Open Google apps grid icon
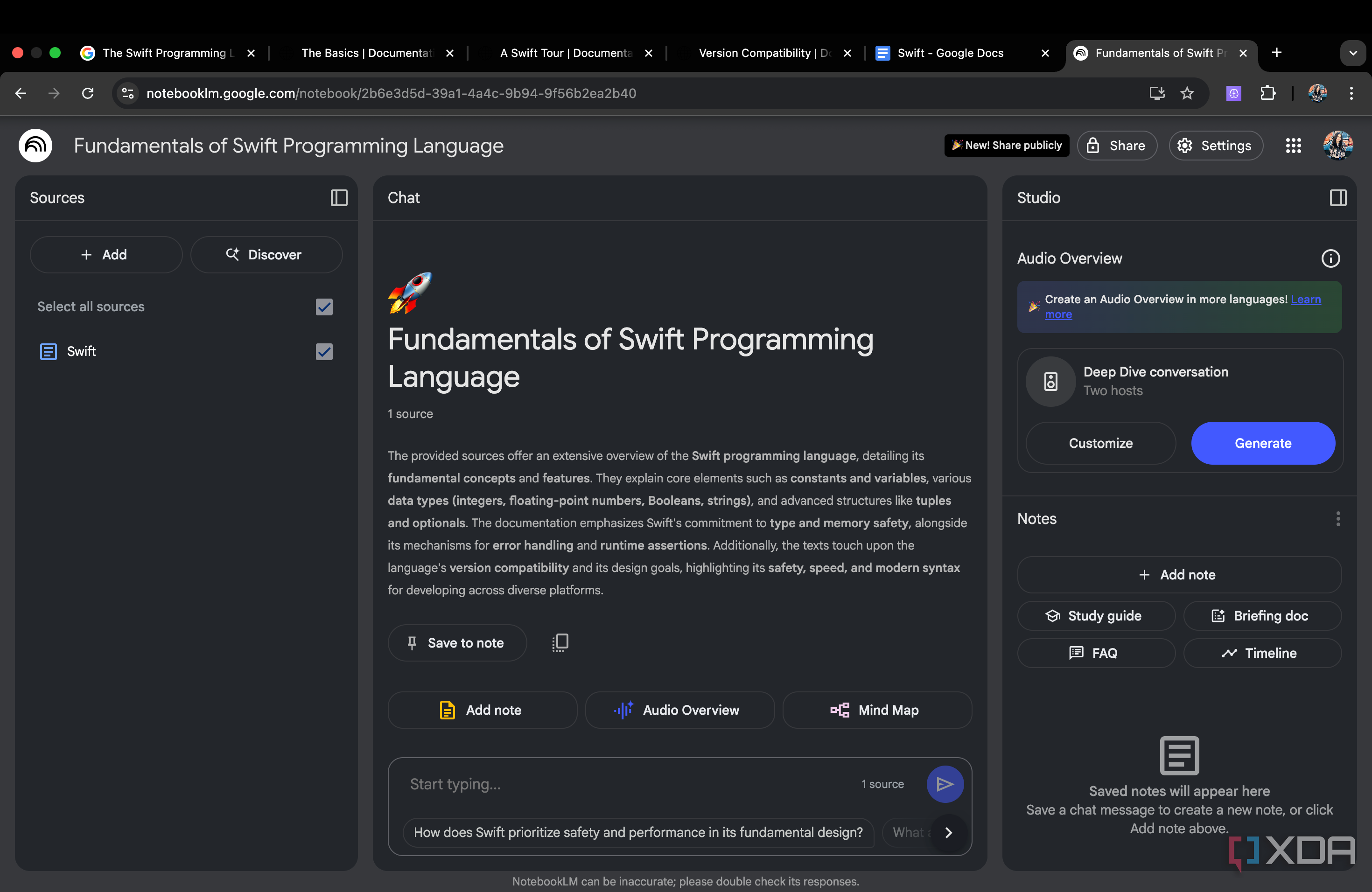Viewport: 1372px width, 892px height. point(1293,145)
